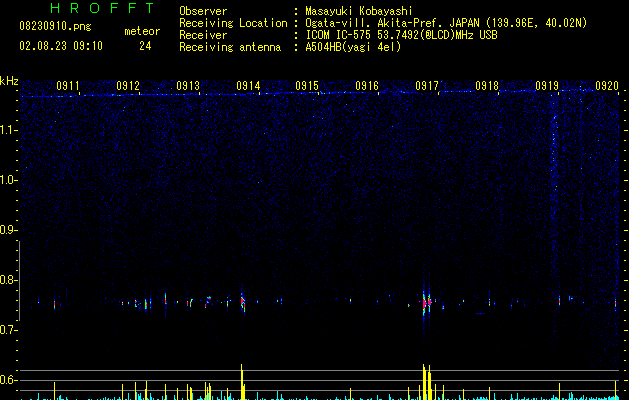
Task: Click the 0911 time marker
Action: pos(68,86)
